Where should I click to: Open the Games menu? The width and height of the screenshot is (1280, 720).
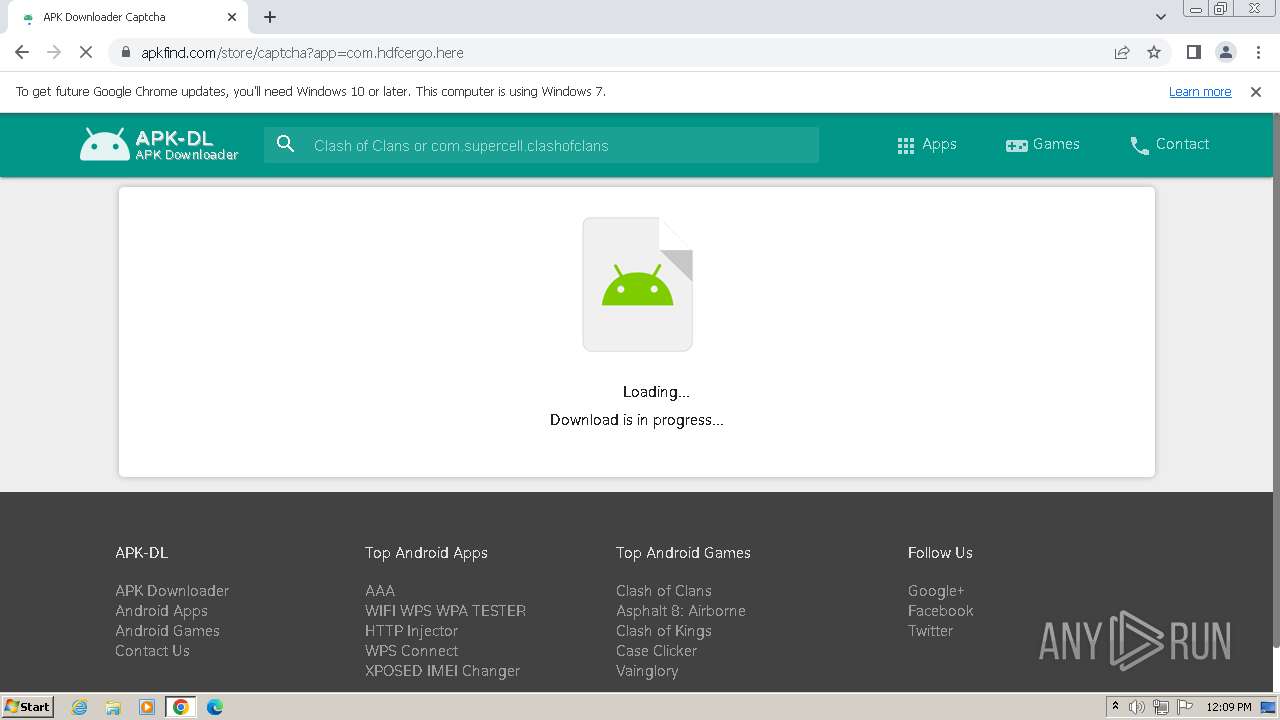pos(1042,144)
